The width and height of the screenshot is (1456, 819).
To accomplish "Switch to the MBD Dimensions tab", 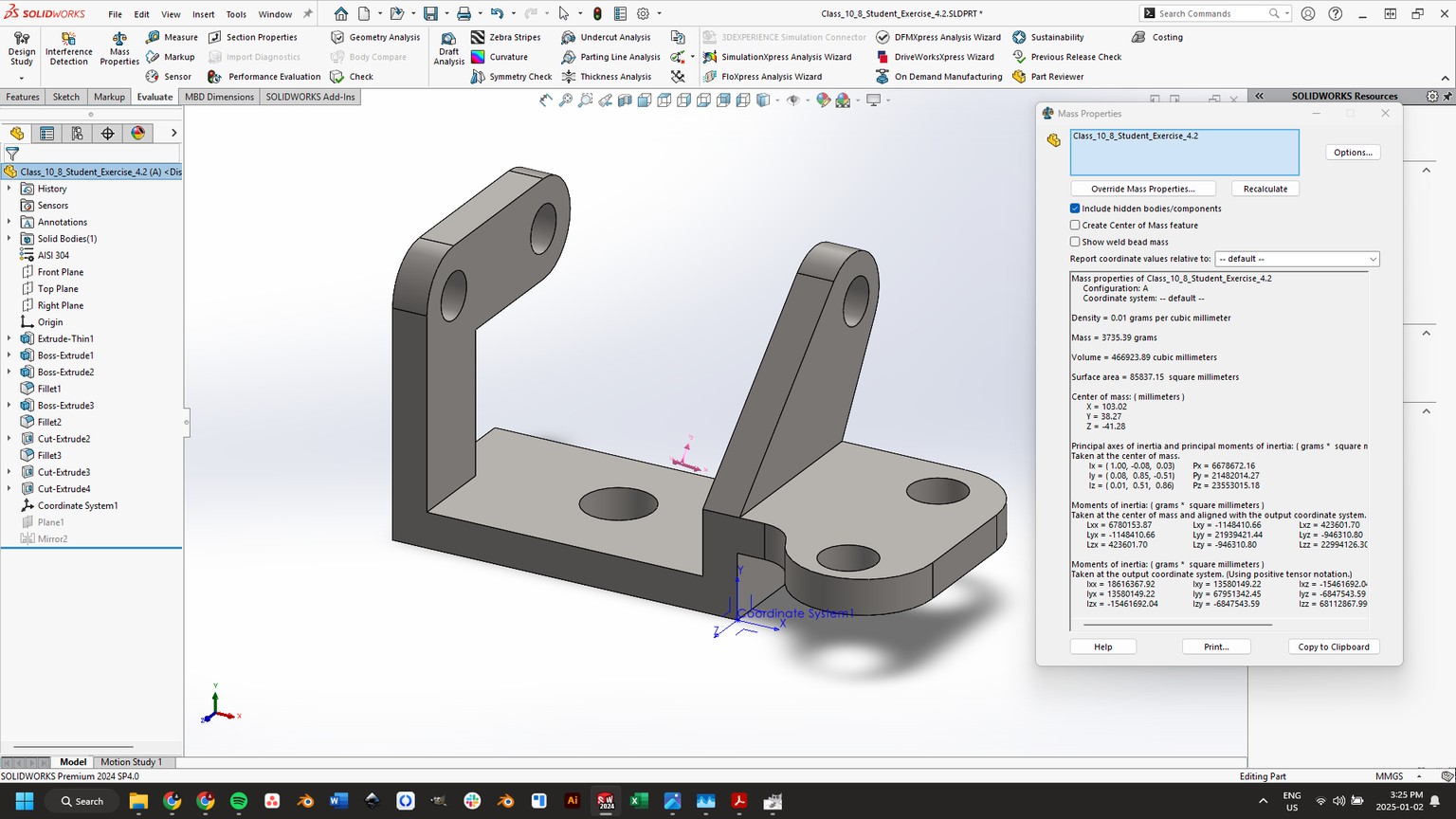I will click(x=219, y=97).
